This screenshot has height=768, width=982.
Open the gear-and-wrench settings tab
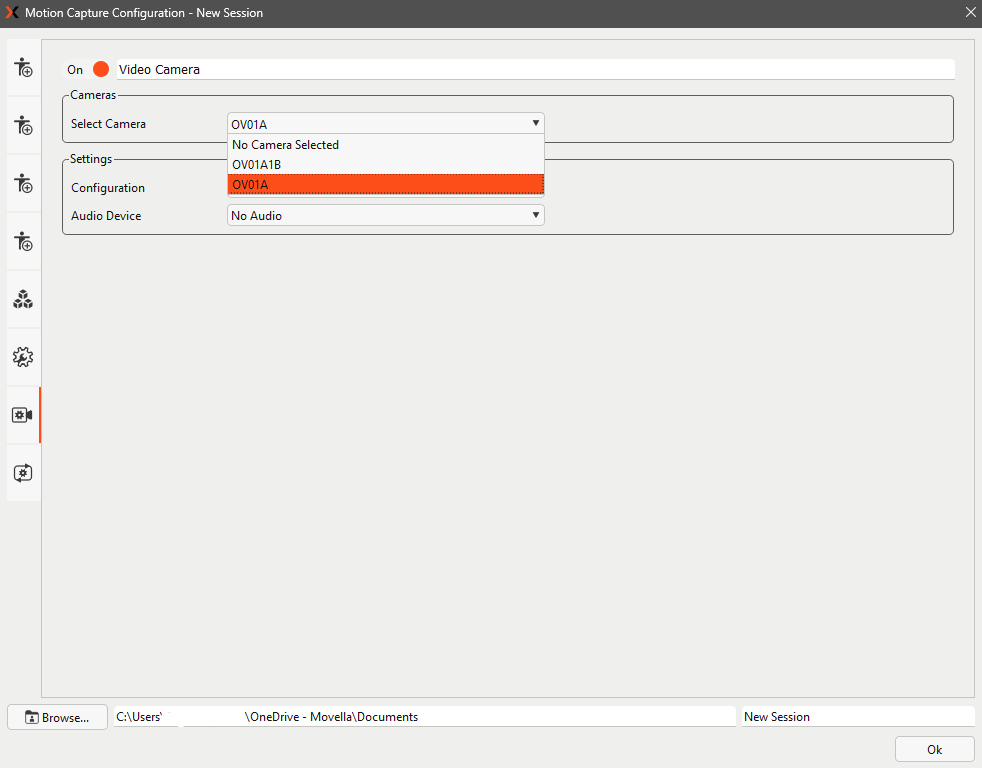(x=24, y=357)
